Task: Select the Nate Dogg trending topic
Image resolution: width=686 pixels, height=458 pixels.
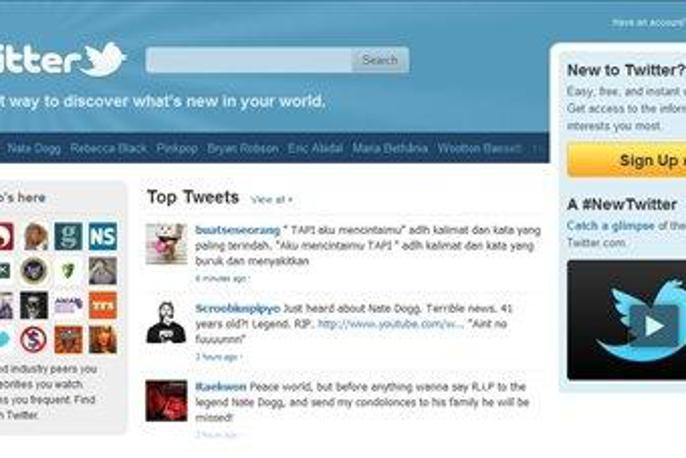Action: (34, 148)
